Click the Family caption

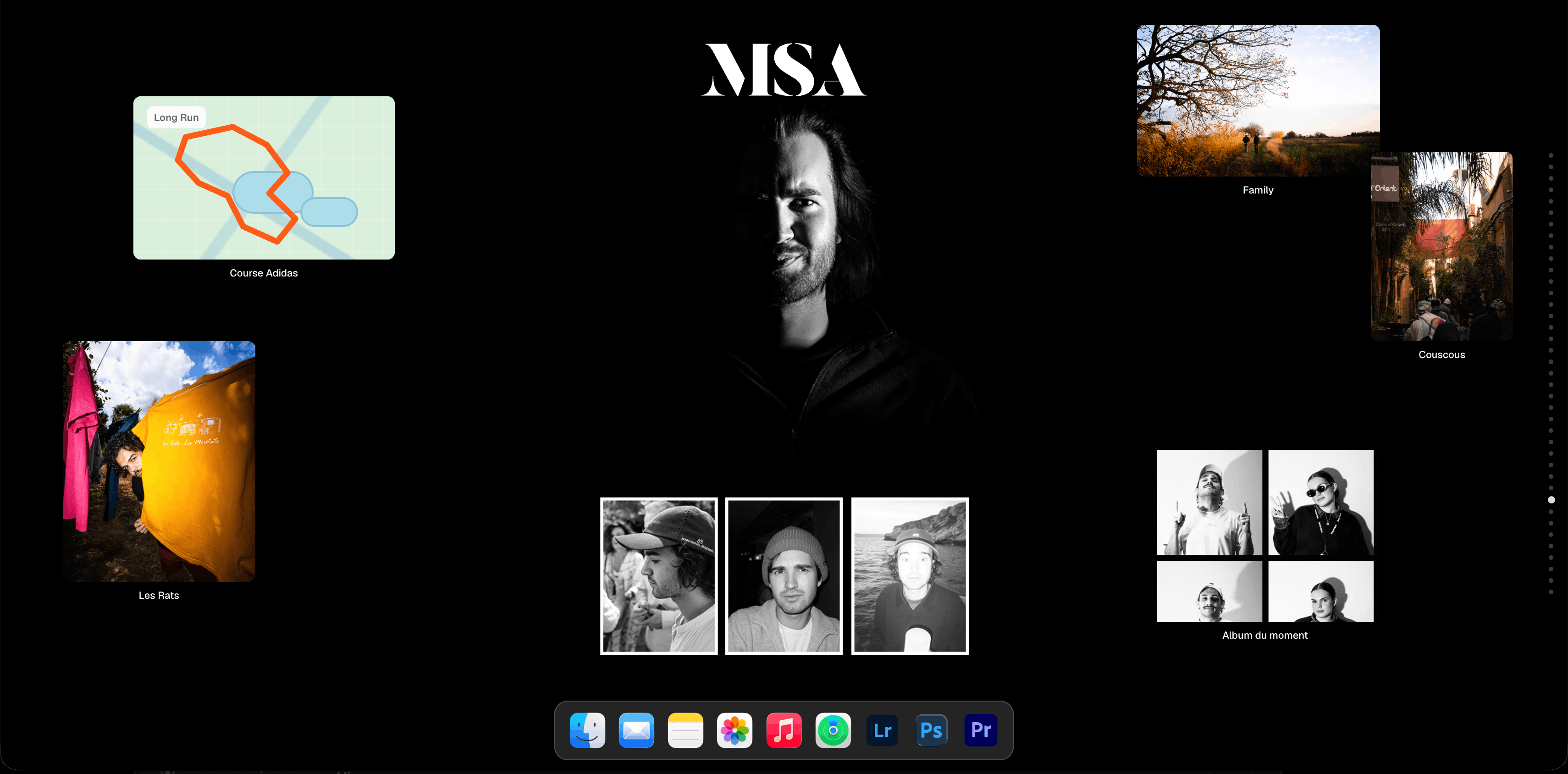1258,190
